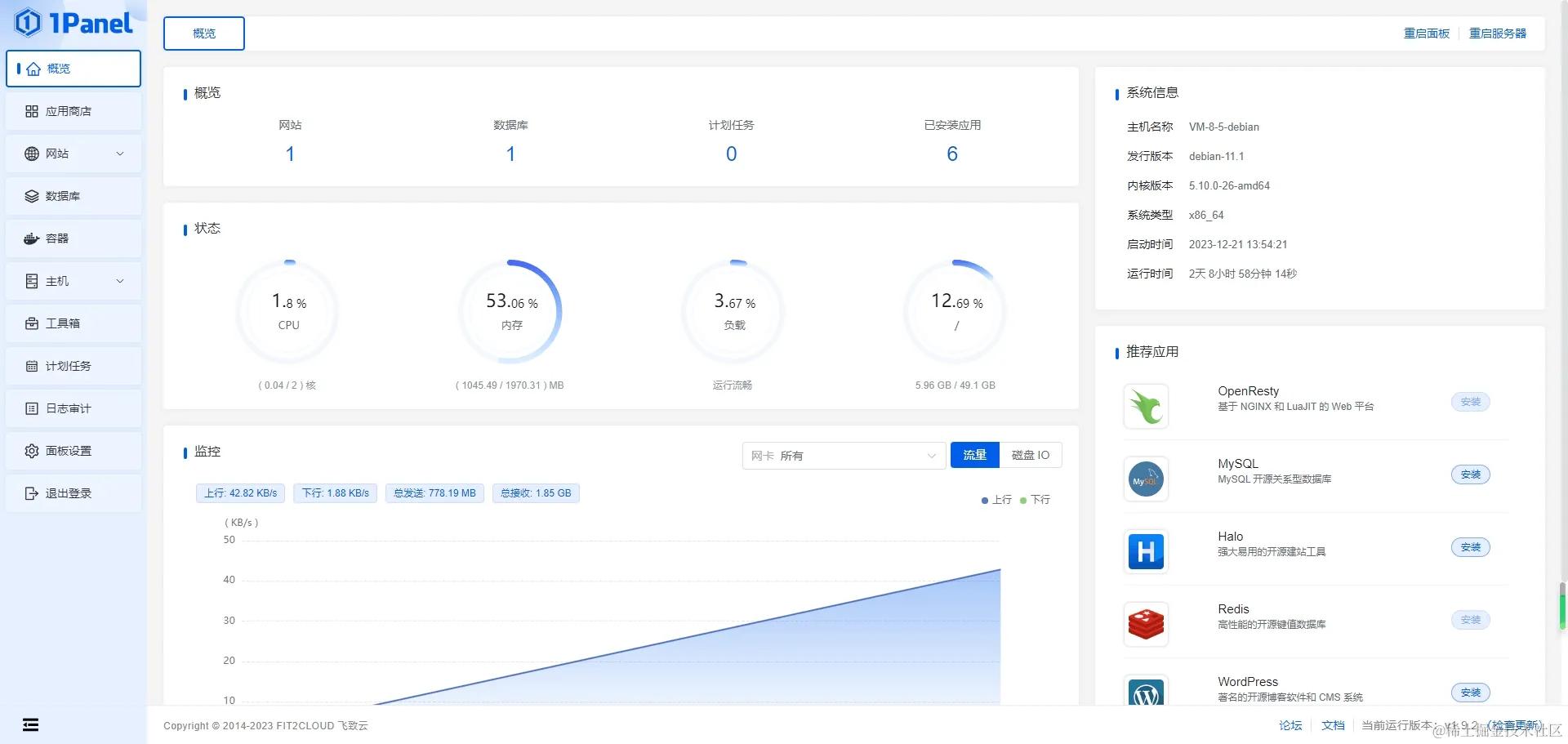Expand the 主机 submenu chevron

tap(120, 281)
